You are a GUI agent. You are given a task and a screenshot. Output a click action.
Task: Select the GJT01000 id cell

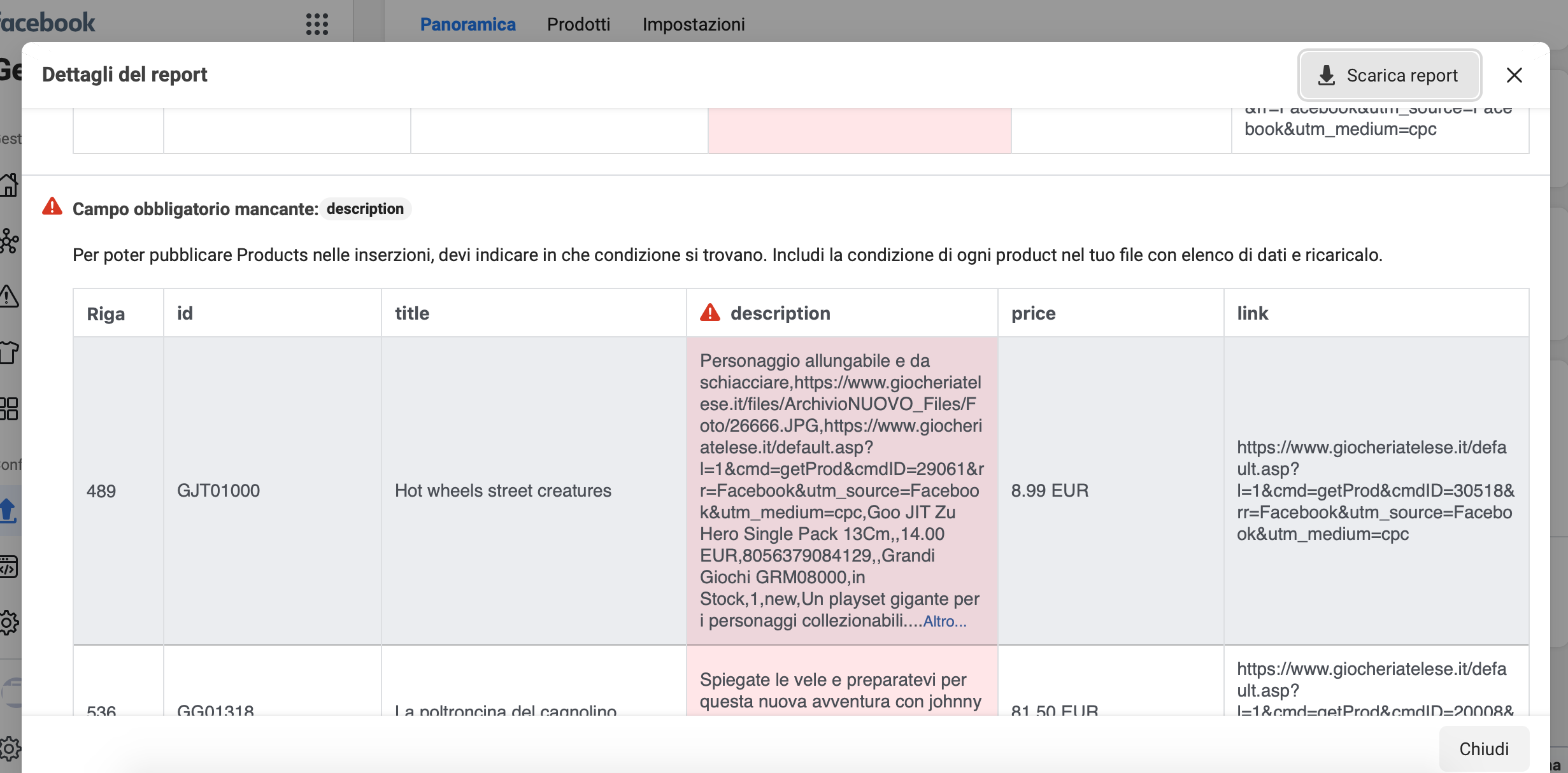pyautogui.click(x=218, y=490)
